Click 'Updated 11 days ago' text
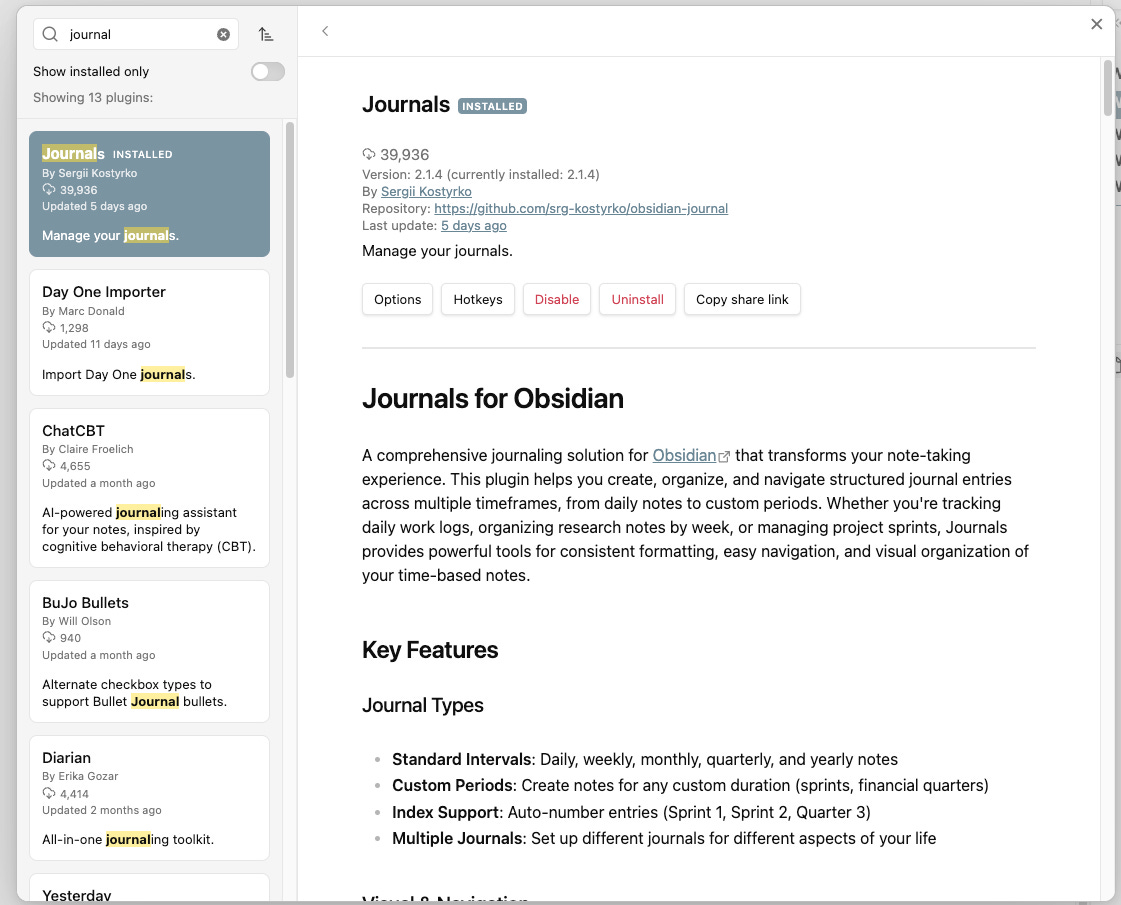 click(x=96, y=344)
